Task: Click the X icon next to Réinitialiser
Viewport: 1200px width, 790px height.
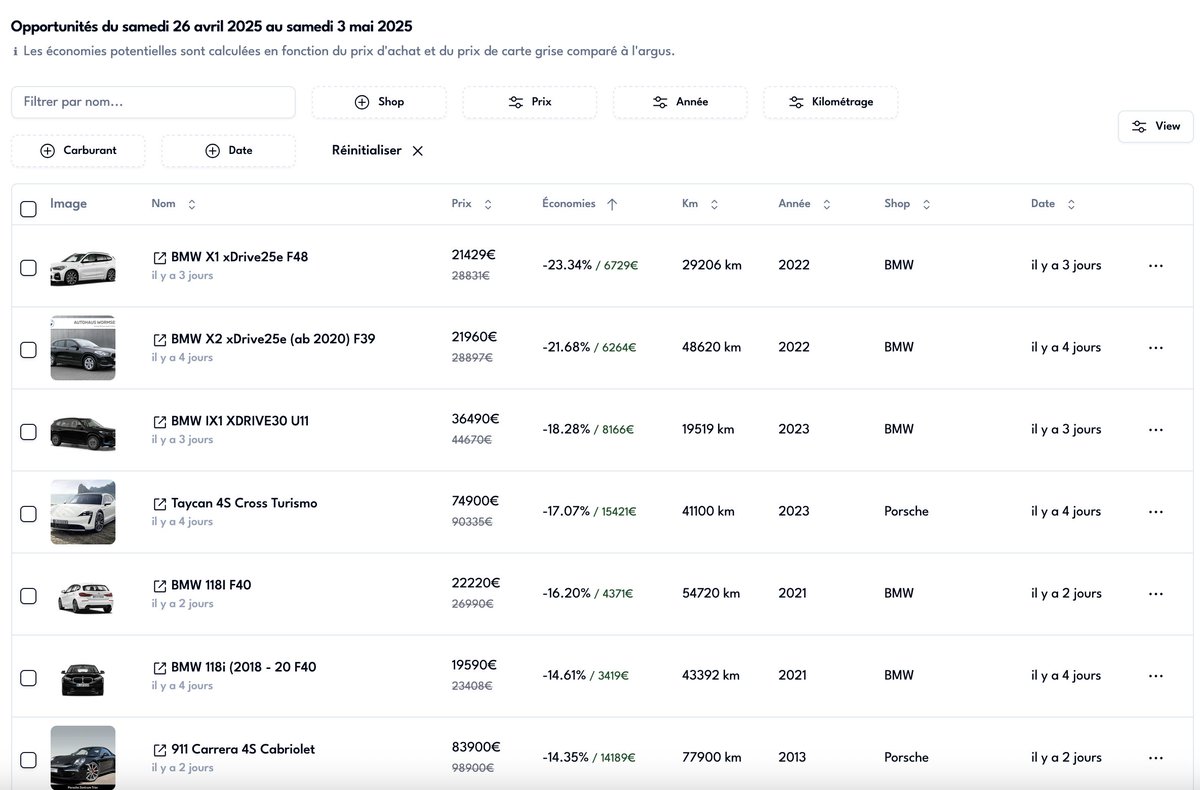Action: coord(418,151)
